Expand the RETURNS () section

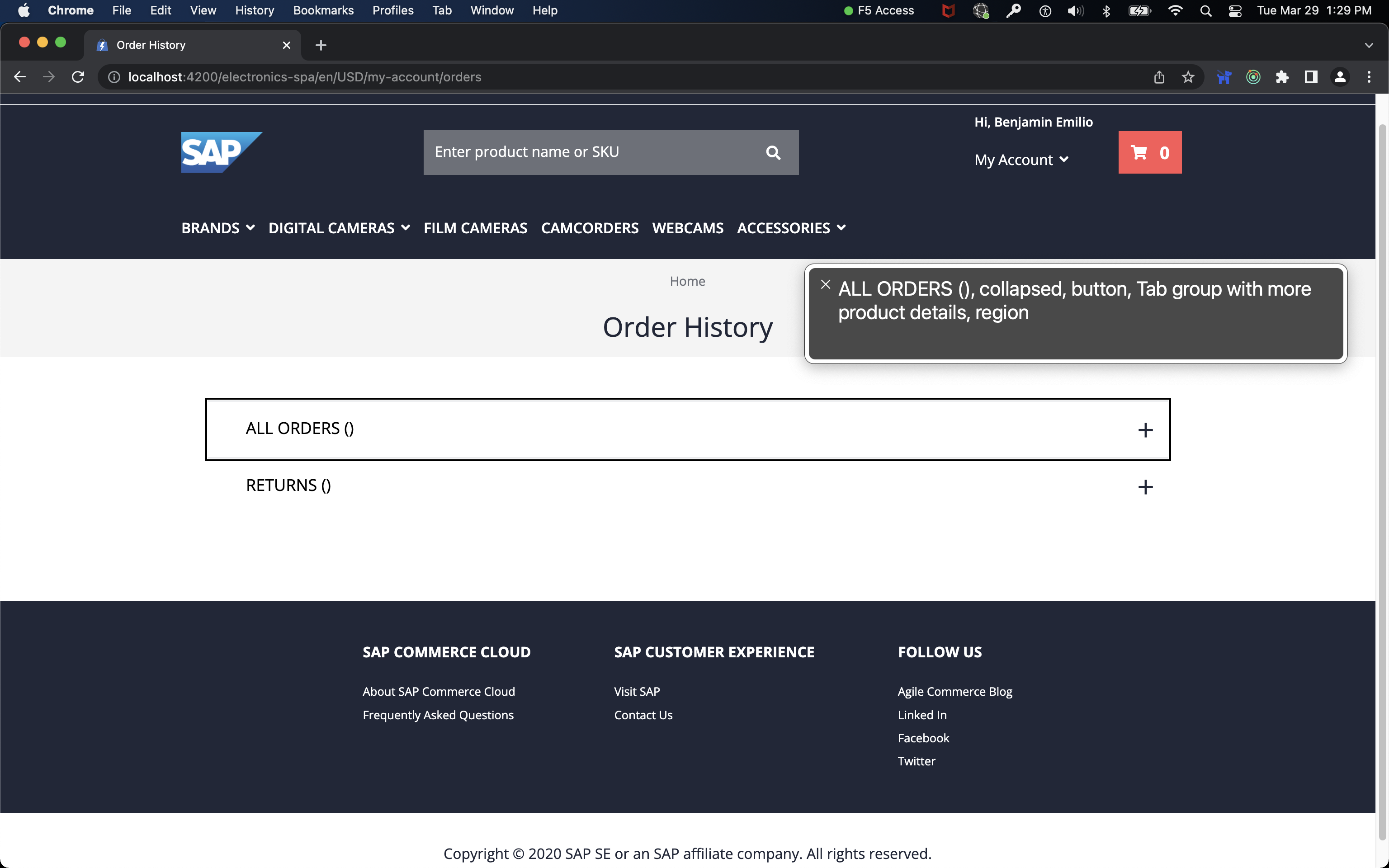688,486
